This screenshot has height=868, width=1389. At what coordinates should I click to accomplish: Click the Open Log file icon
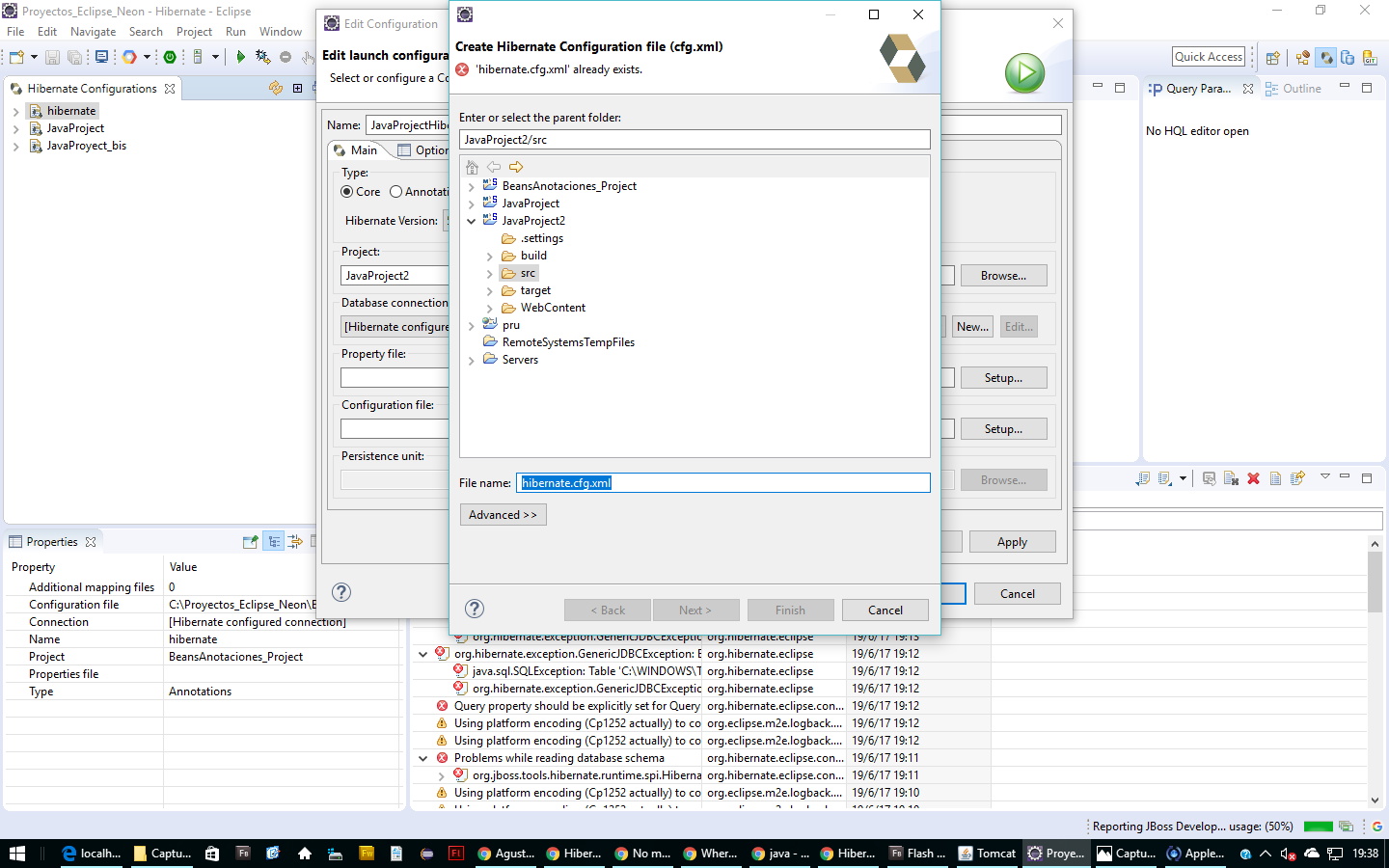click(1275, 478)
